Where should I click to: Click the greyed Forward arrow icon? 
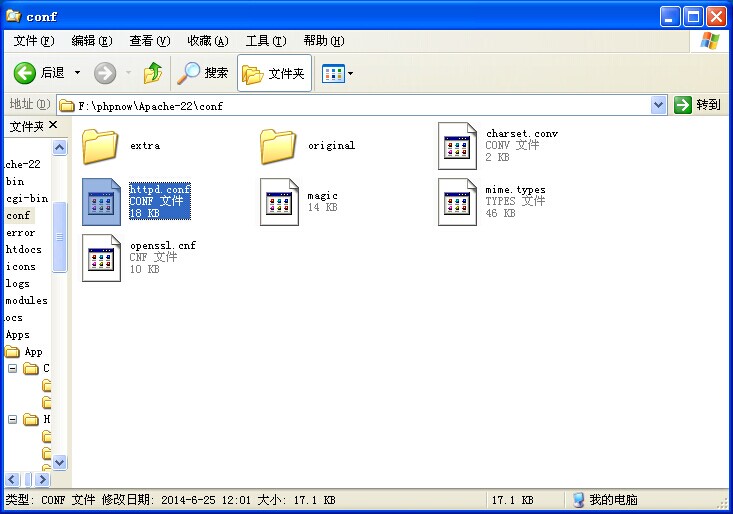click(105, 73)
